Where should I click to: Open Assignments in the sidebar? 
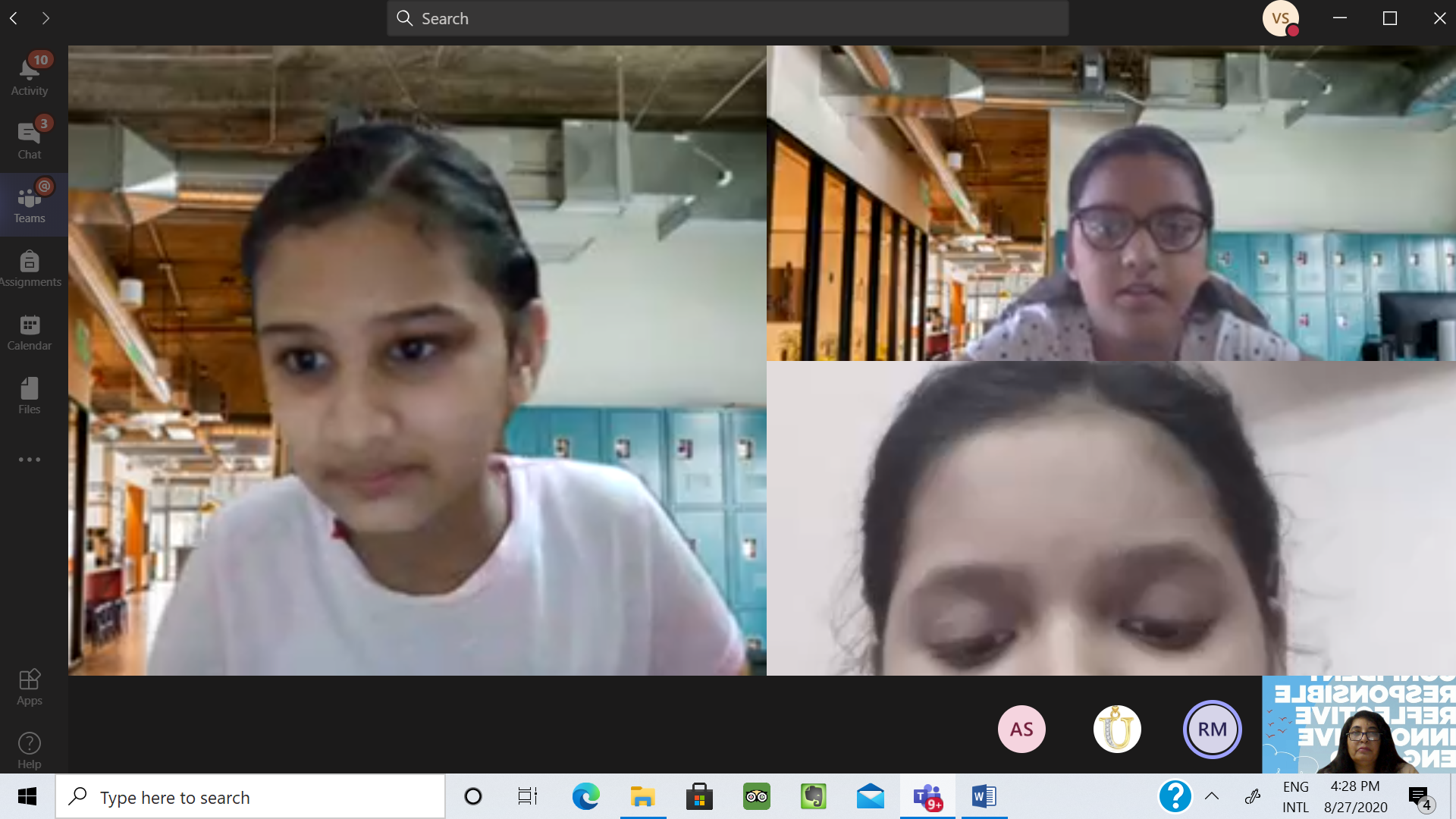point(30,268)
